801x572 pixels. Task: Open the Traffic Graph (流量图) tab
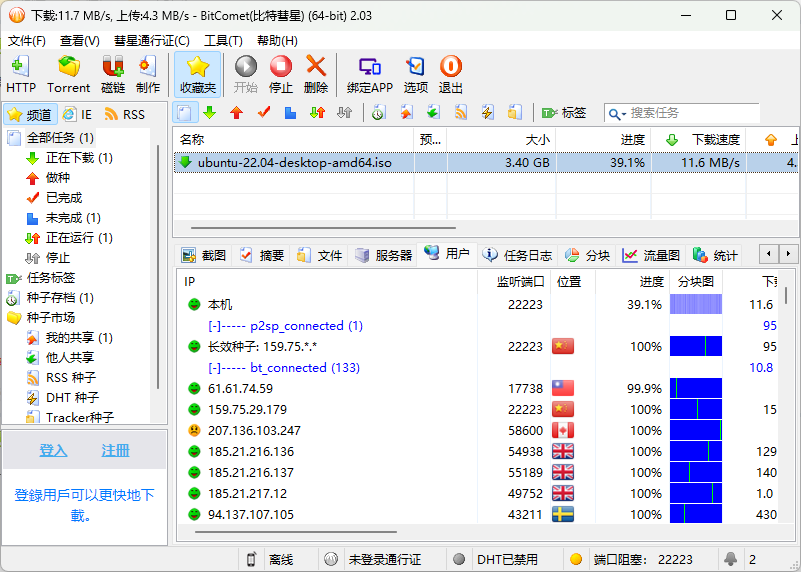click(x=651, y=255)
